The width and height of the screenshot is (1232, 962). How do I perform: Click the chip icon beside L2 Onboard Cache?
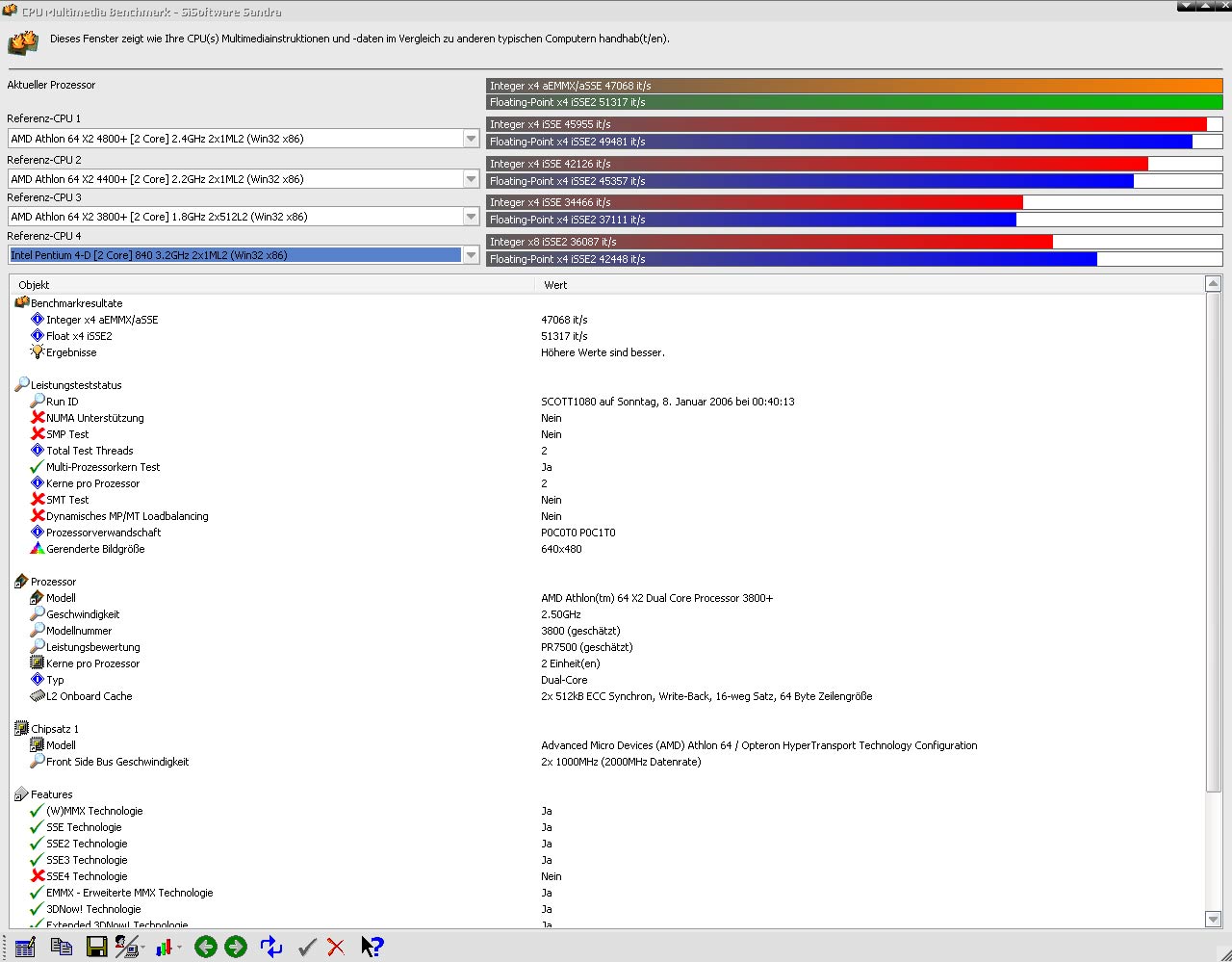point(38,696)
